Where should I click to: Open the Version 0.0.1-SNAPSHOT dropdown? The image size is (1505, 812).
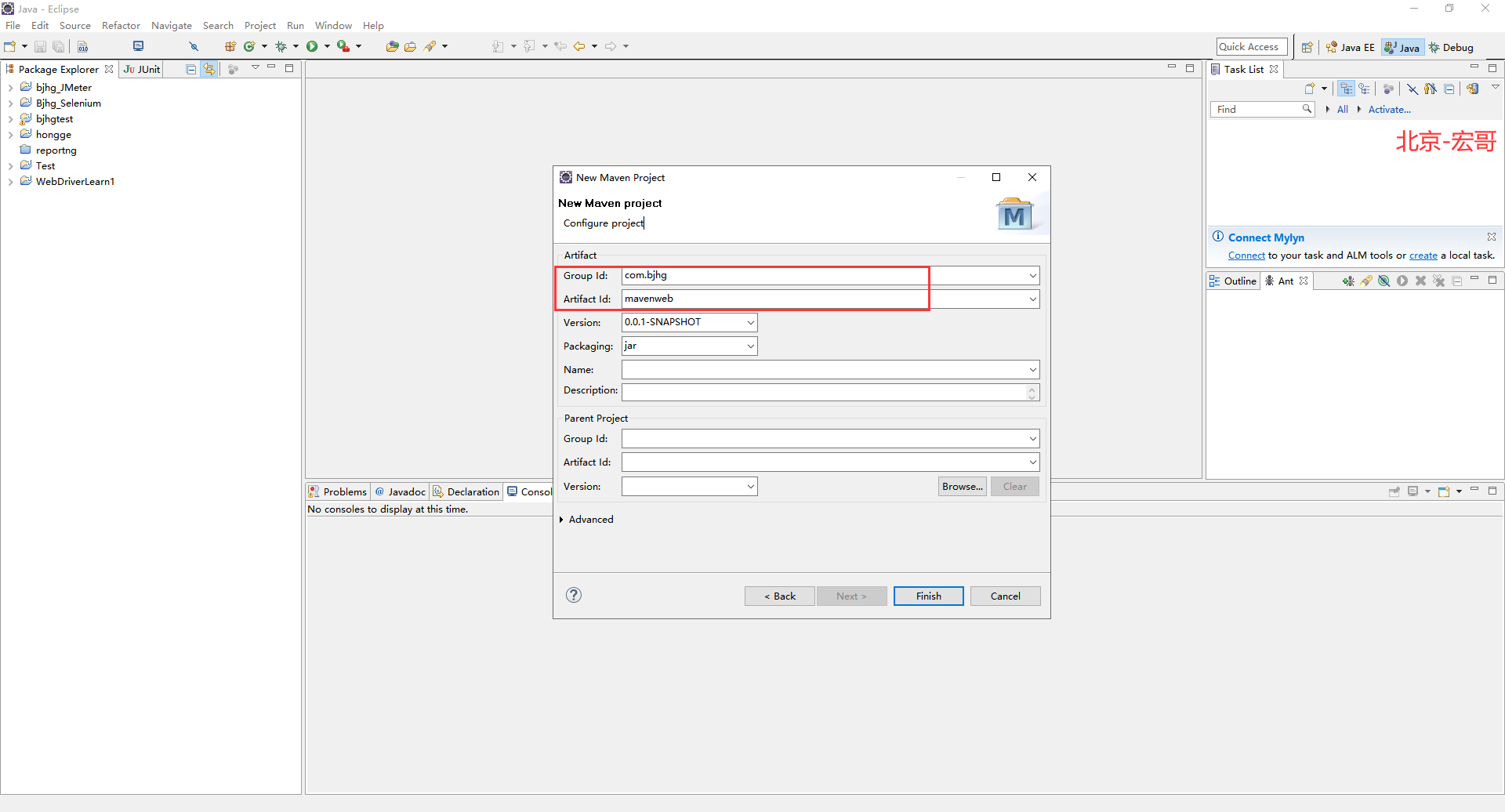click(x=750, y=323)
